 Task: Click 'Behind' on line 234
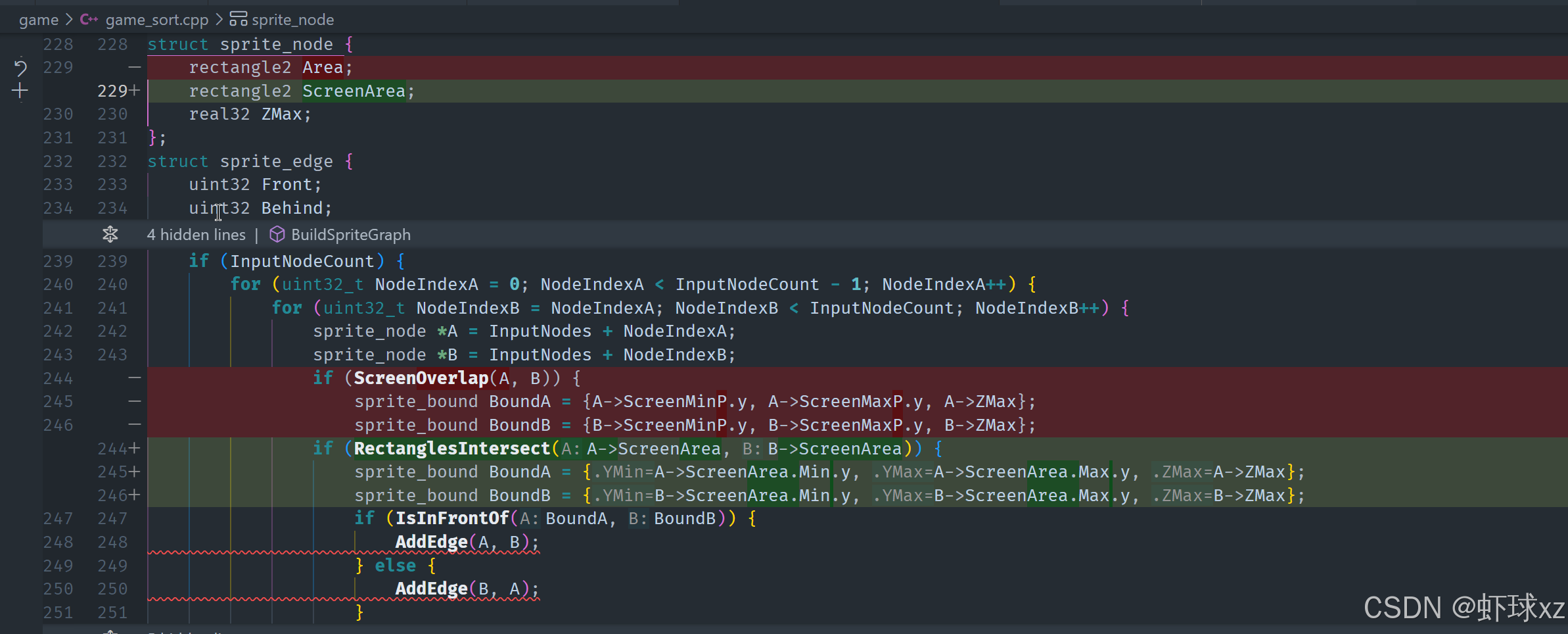tap(292, 208)
